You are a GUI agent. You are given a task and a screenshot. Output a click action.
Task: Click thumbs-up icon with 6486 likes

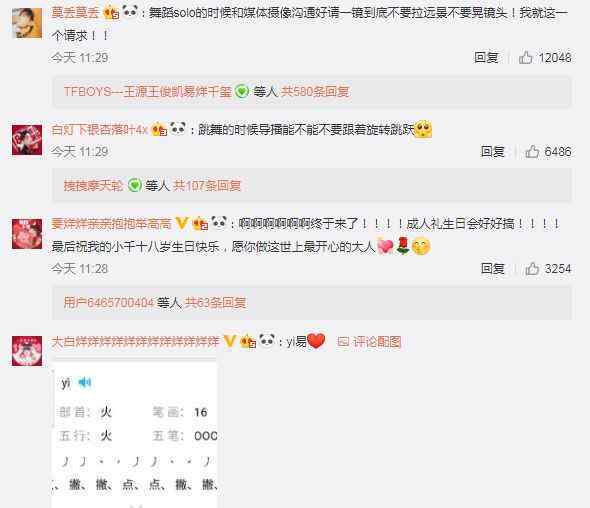click(532, 152)
